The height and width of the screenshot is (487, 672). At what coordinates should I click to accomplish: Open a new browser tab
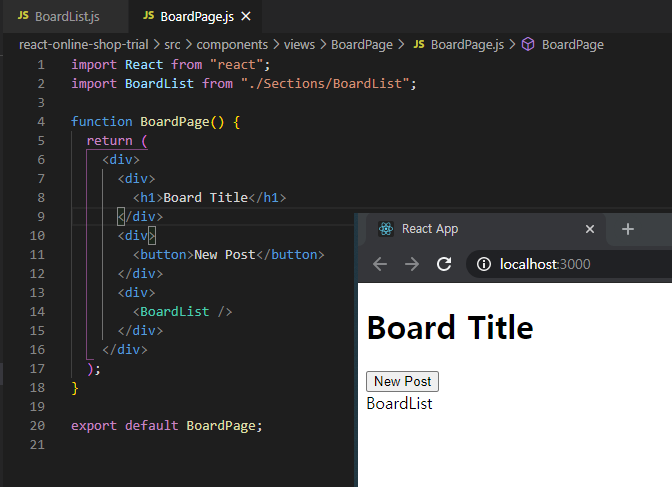[x=627, y=229]
